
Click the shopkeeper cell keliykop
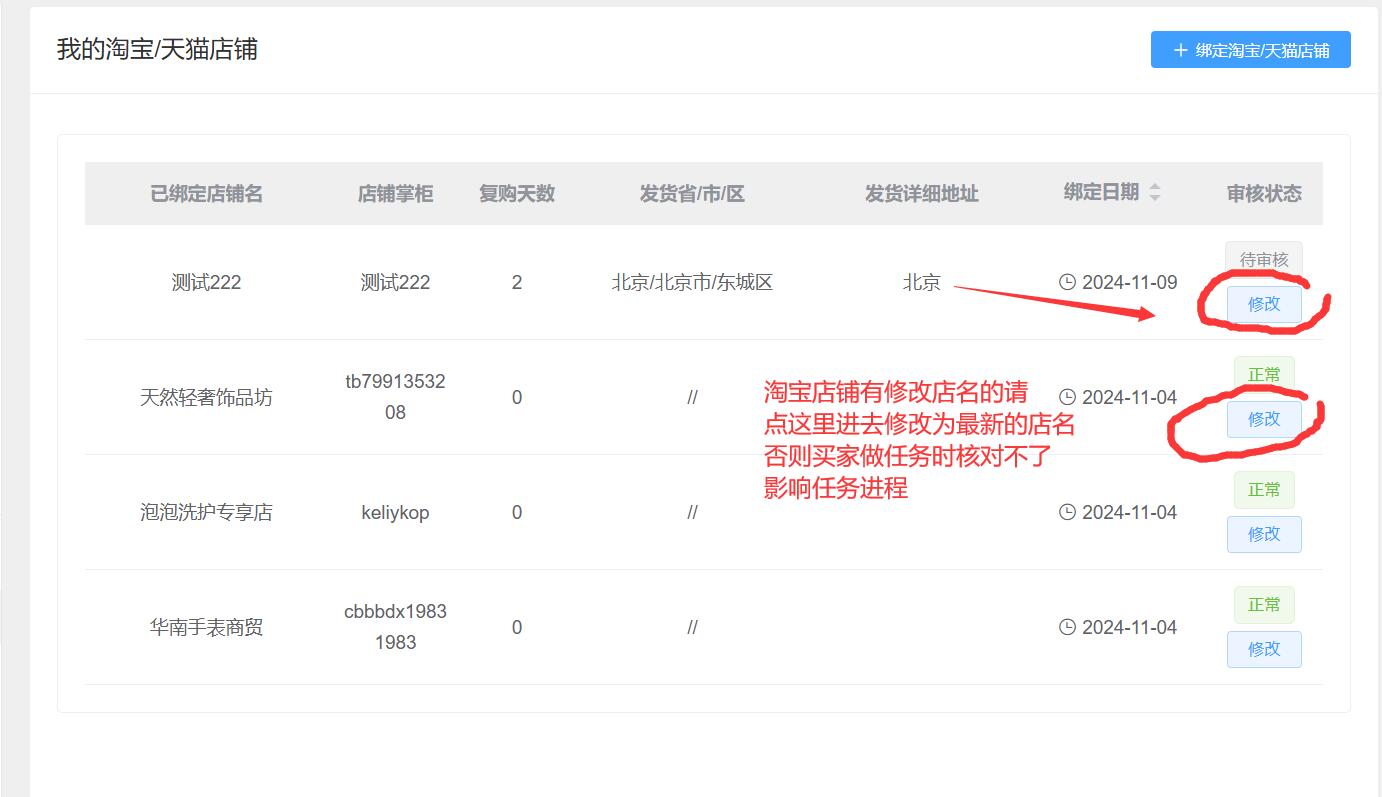pos(395,512)
